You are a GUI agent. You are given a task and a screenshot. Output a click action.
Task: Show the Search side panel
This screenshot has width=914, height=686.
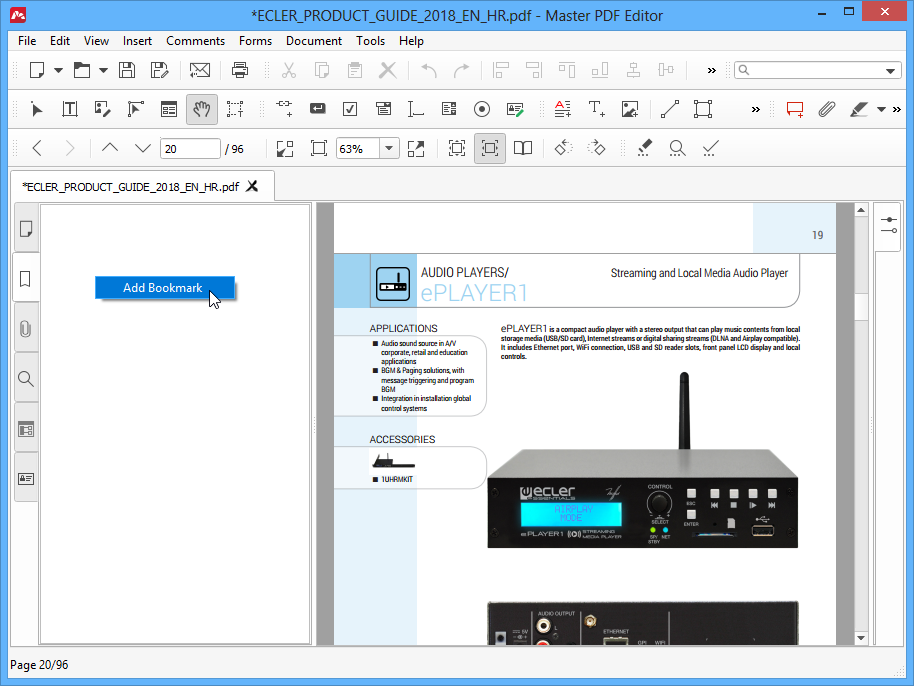26,379
